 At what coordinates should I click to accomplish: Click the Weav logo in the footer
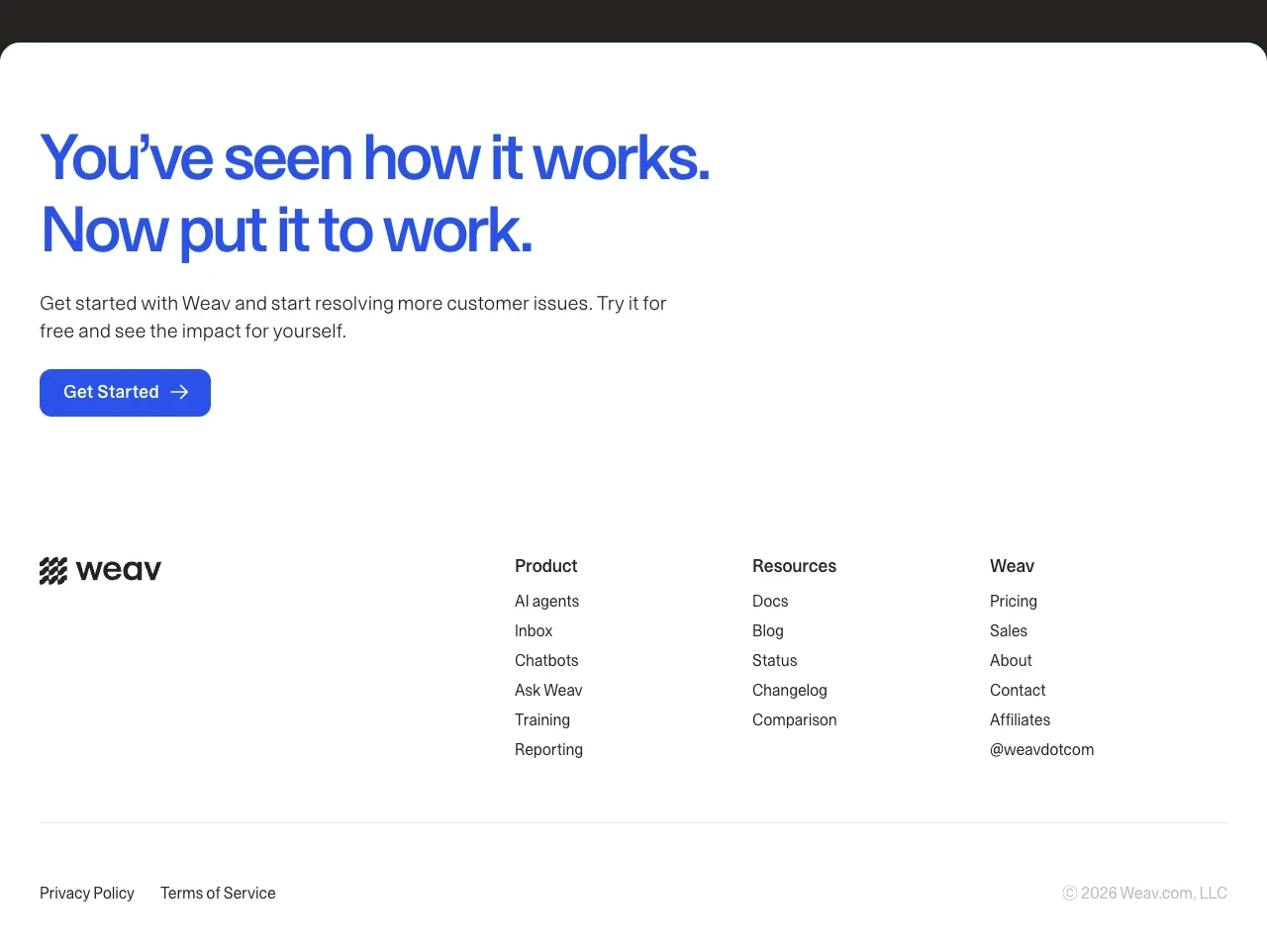coord(100,570)
